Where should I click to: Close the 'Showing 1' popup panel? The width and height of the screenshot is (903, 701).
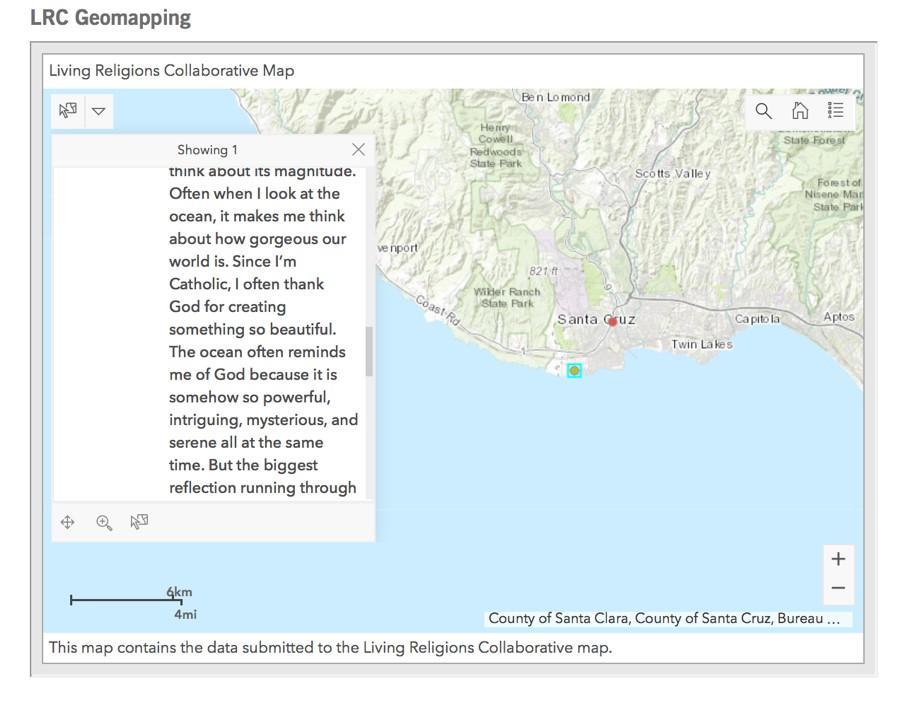(358, 150)
